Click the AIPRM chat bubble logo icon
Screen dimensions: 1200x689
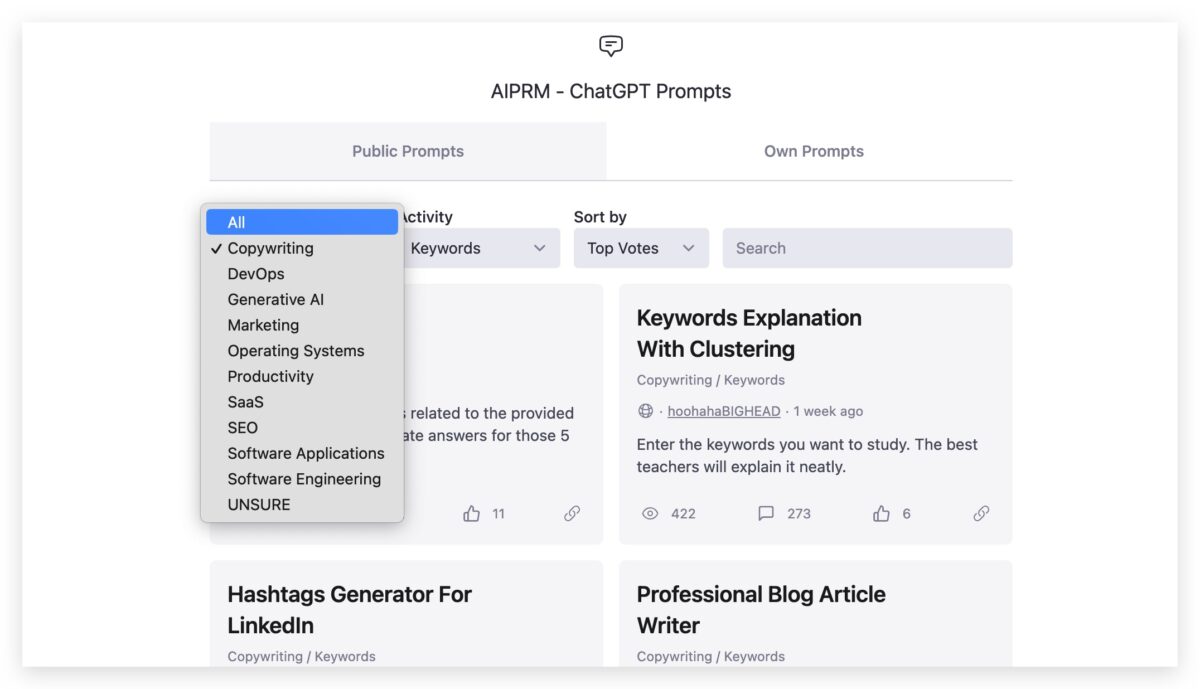pyautogui.click(x=611, y=45)
